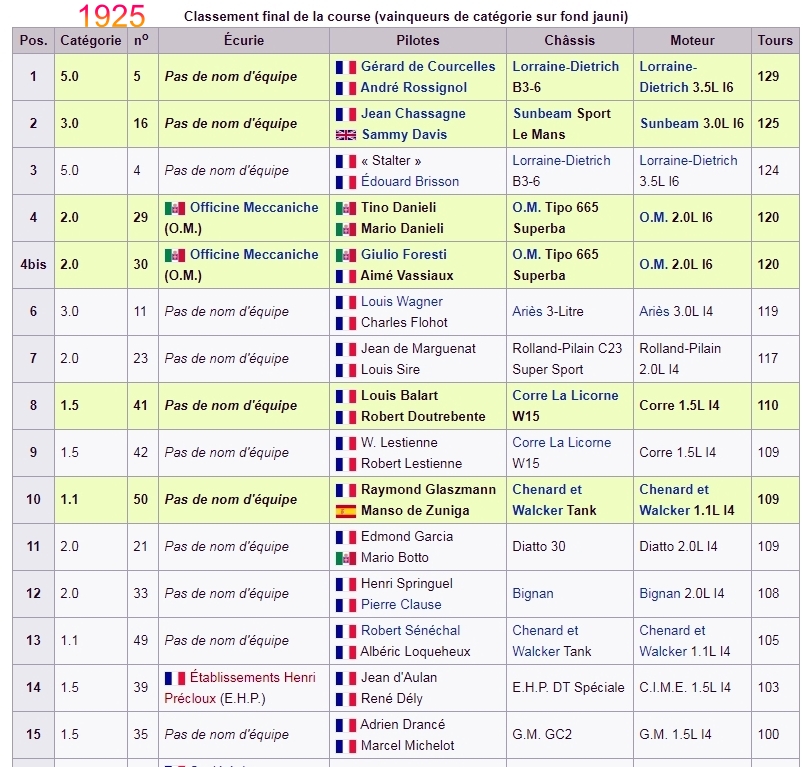Click French flag next to Louis Balart
The image size is (812, 767).
point(345,396)
